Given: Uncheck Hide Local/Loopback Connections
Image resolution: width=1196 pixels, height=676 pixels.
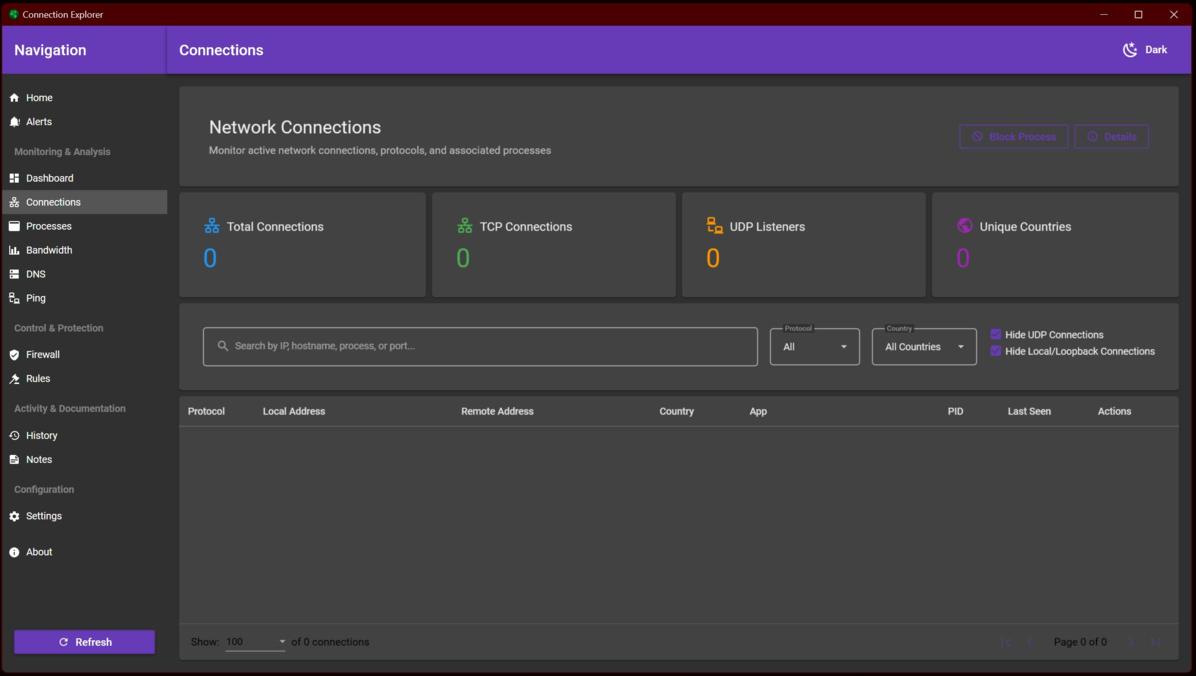Looking at the screenshot, I should pyautogui.click(x=996, y=351).
